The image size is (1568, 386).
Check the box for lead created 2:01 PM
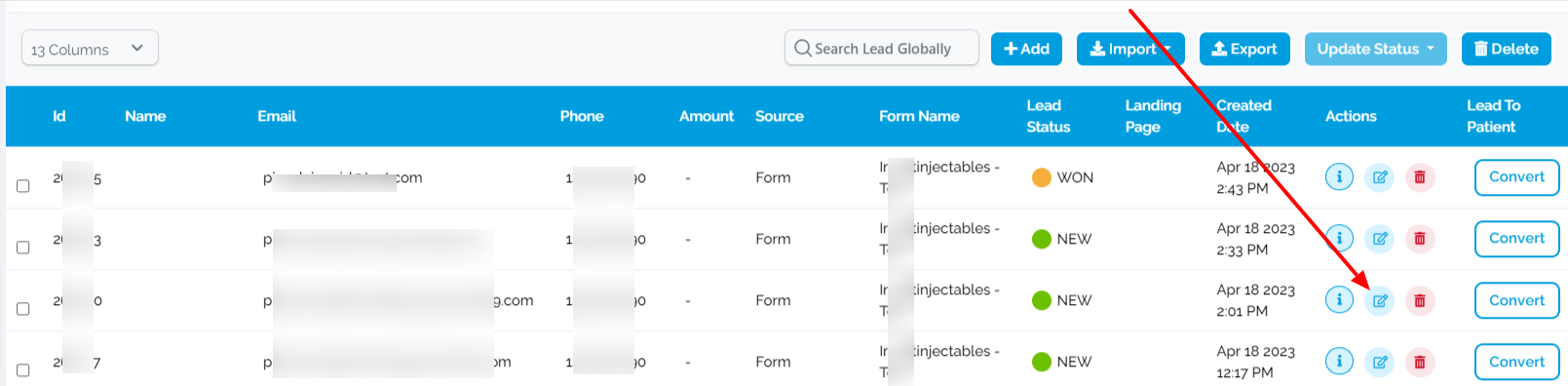click(23, 309)
